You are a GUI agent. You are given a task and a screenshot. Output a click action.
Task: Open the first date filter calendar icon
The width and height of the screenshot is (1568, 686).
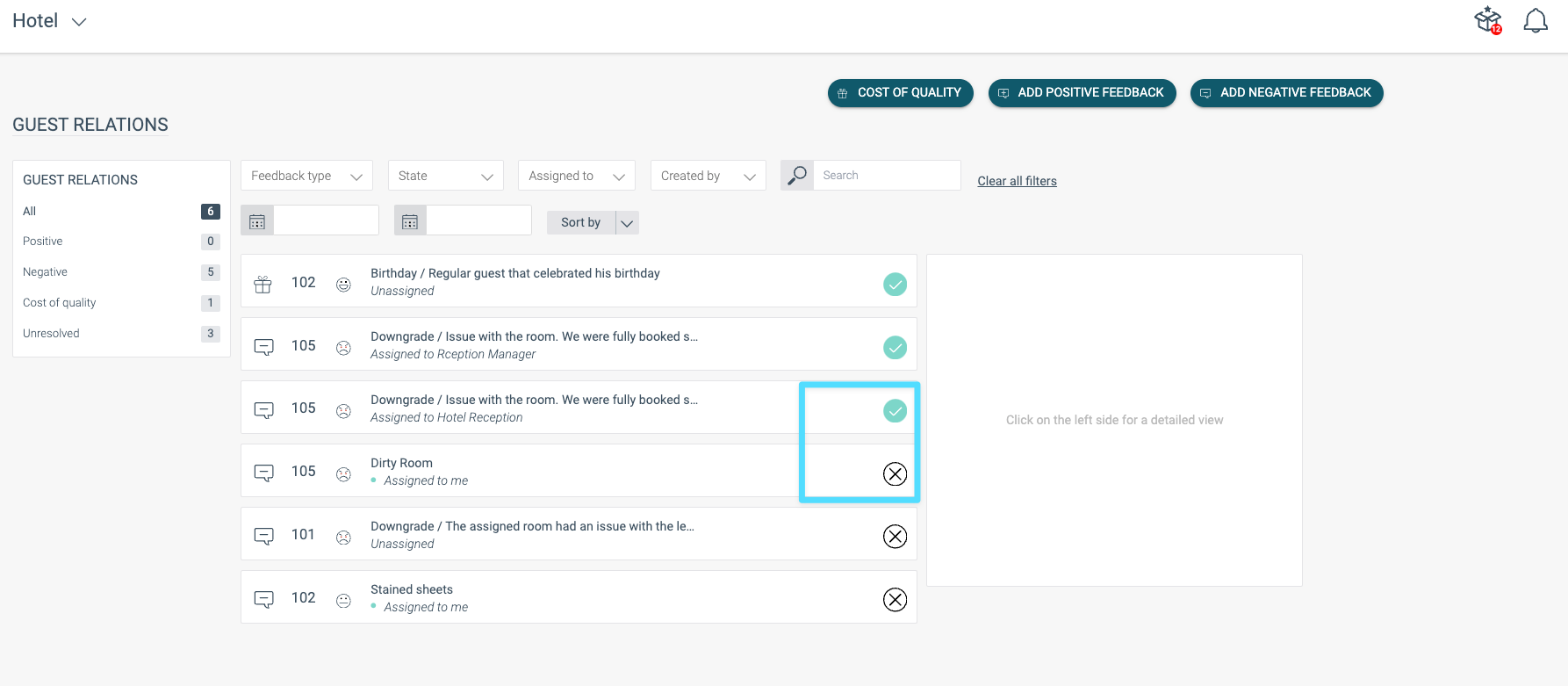[257, 221]
